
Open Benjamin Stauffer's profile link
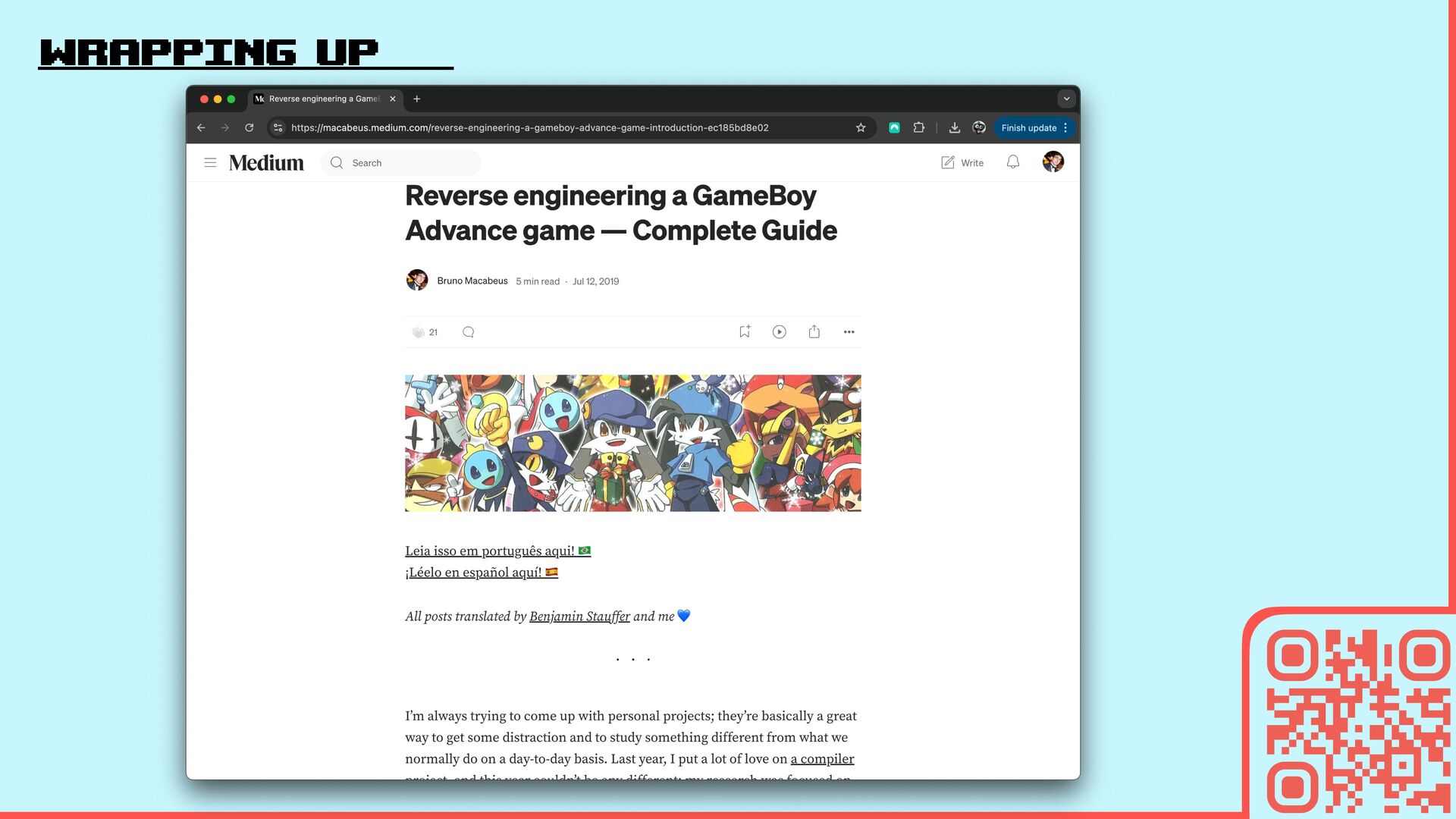click(x=579, y=617)
